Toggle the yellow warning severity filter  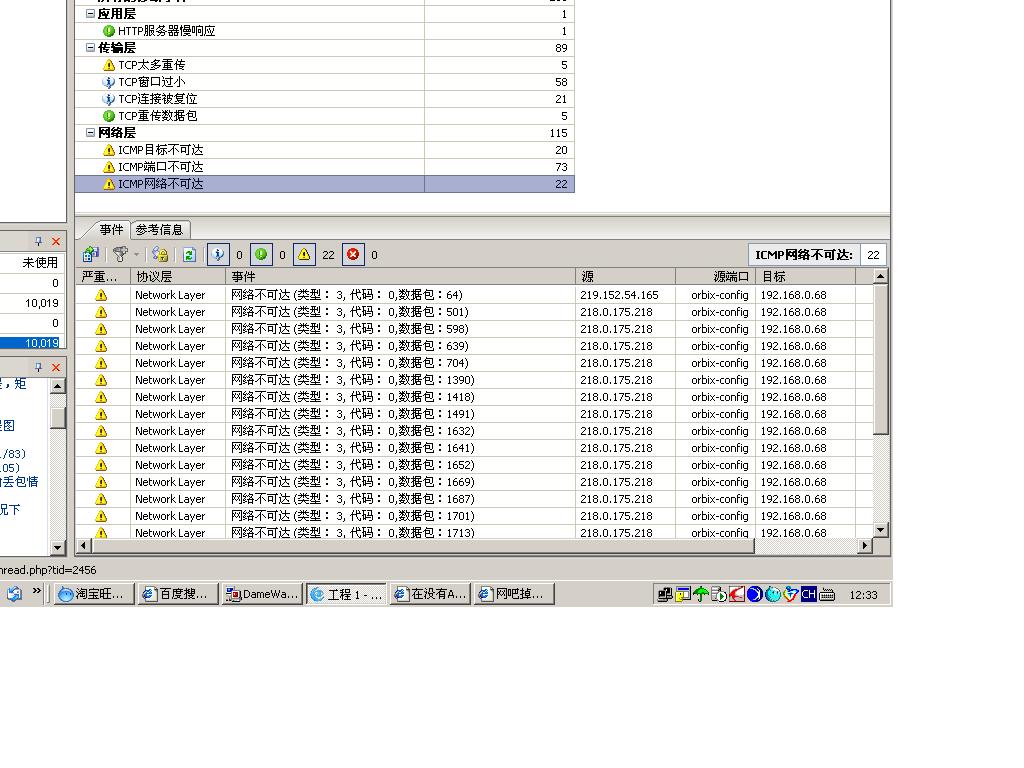[304, 255]
